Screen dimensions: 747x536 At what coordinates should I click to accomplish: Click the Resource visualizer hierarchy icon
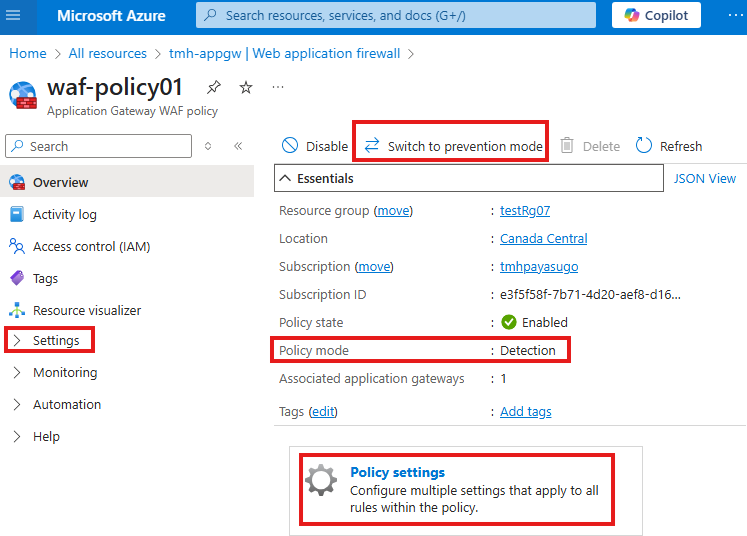(x=17, y=310)
